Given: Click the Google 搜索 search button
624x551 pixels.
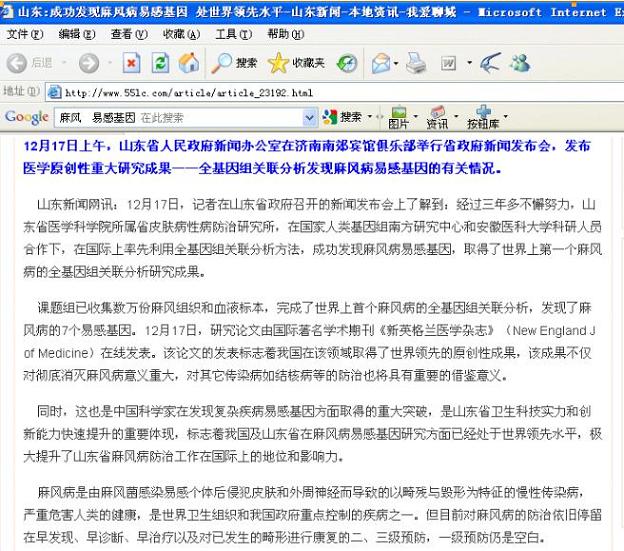Looking at the screenshot, I should 342,117.
